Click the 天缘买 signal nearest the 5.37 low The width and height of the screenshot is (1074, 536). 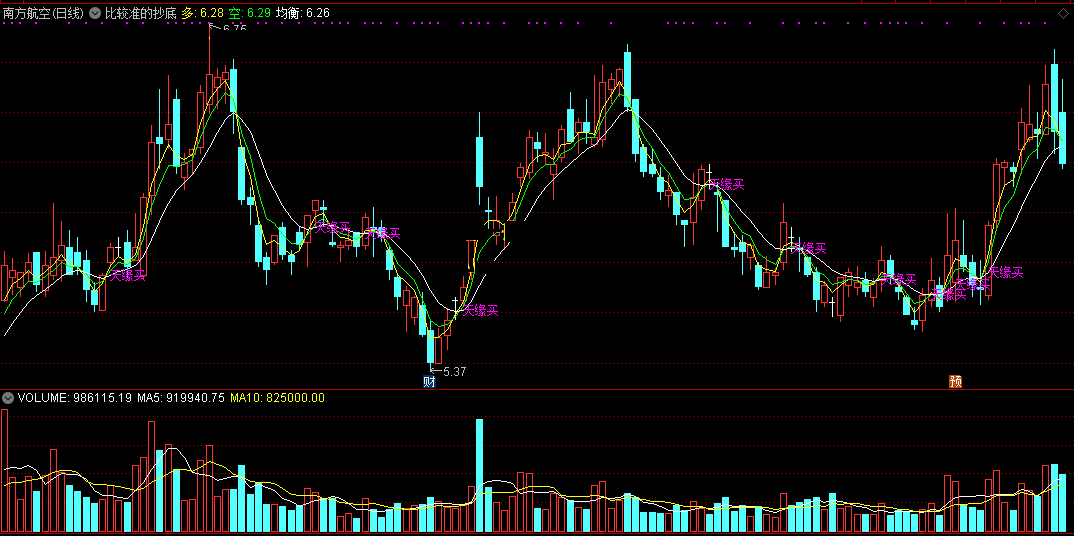tap(480, 310)
